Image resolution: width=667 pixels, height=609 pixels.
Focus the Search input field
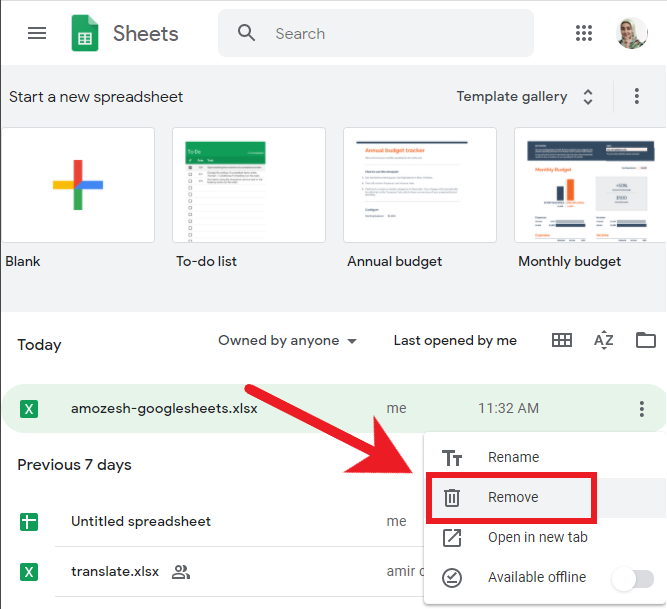[x=376, y=33]
